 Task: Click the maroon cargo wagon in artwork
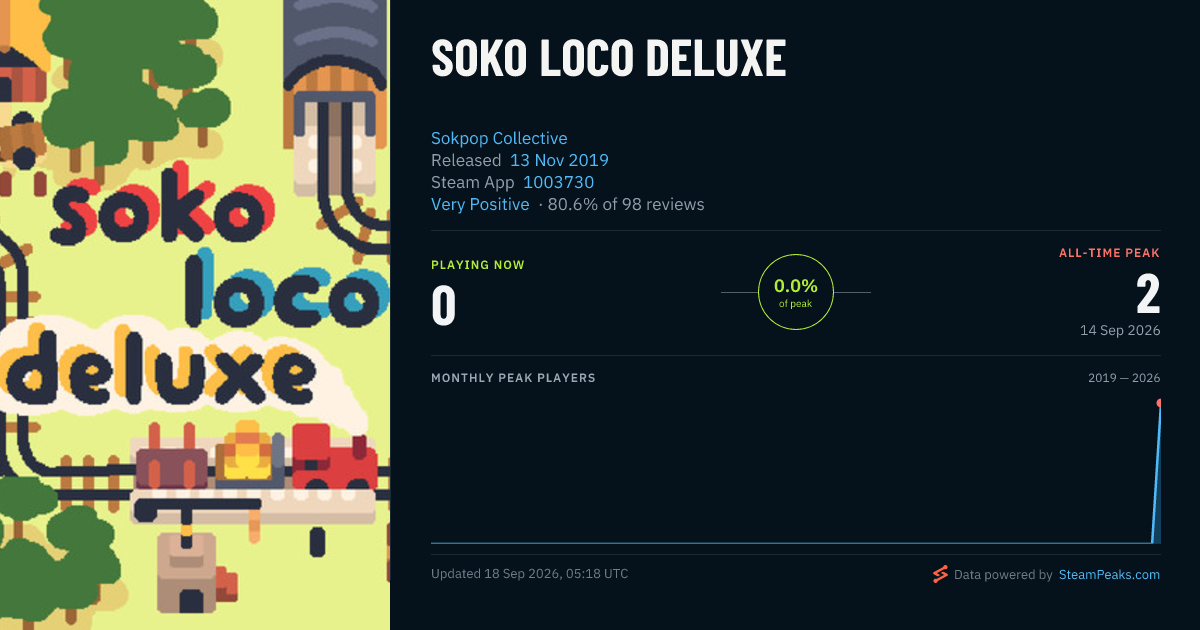click(x=173, y=465)
